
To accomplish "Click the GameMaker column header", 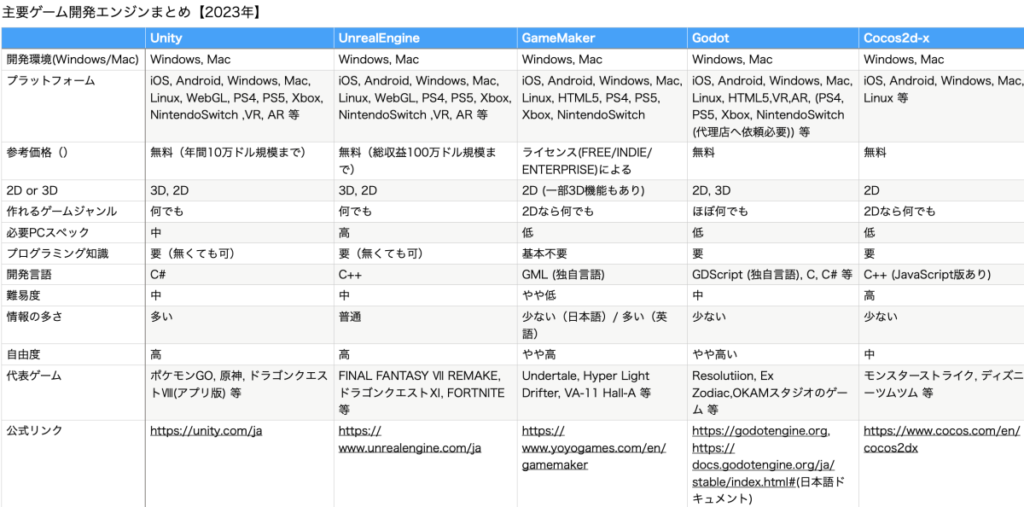I will coord(602,39).
